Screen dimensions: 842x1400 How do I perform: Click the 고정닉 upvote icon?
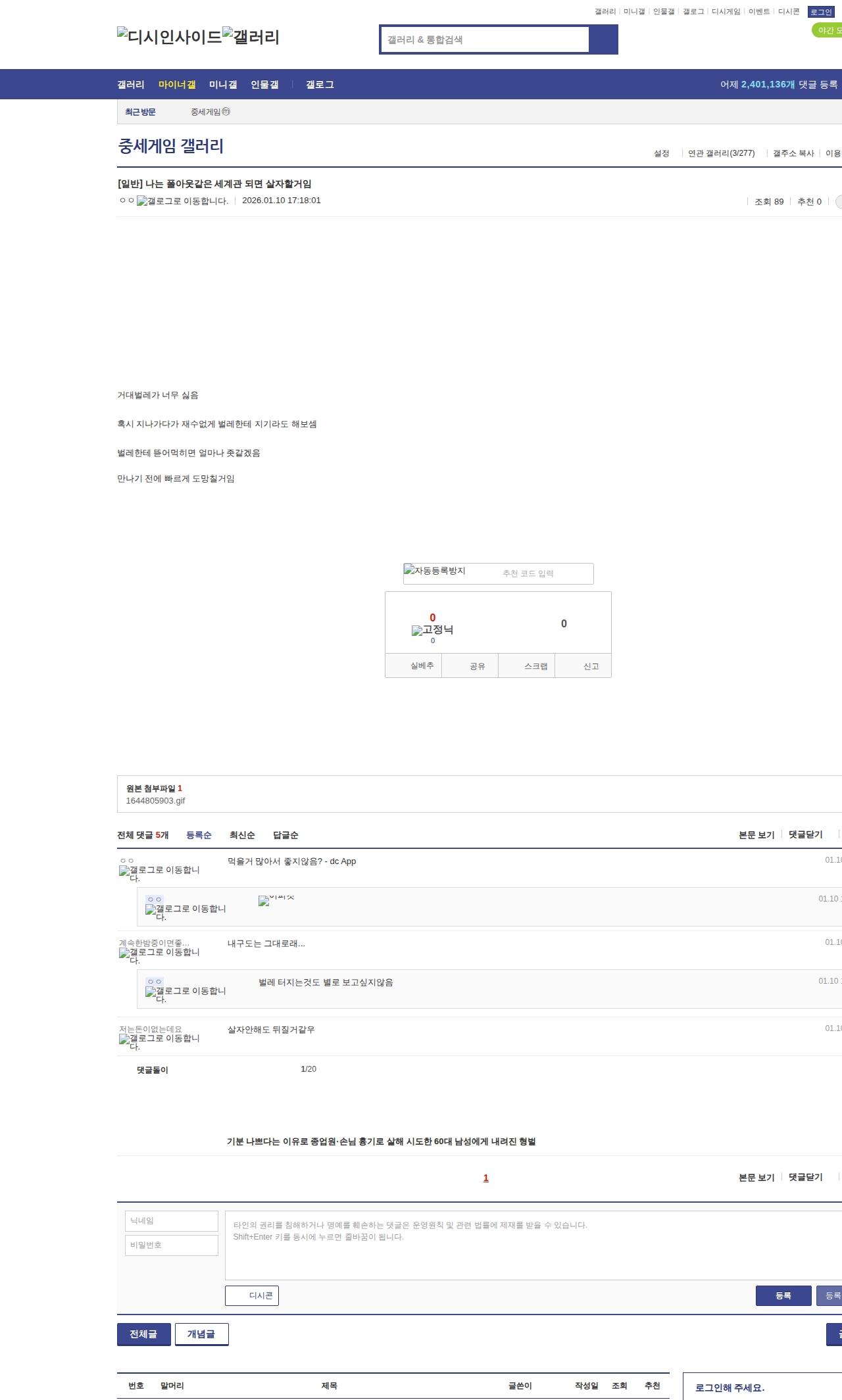click(432, 630)
